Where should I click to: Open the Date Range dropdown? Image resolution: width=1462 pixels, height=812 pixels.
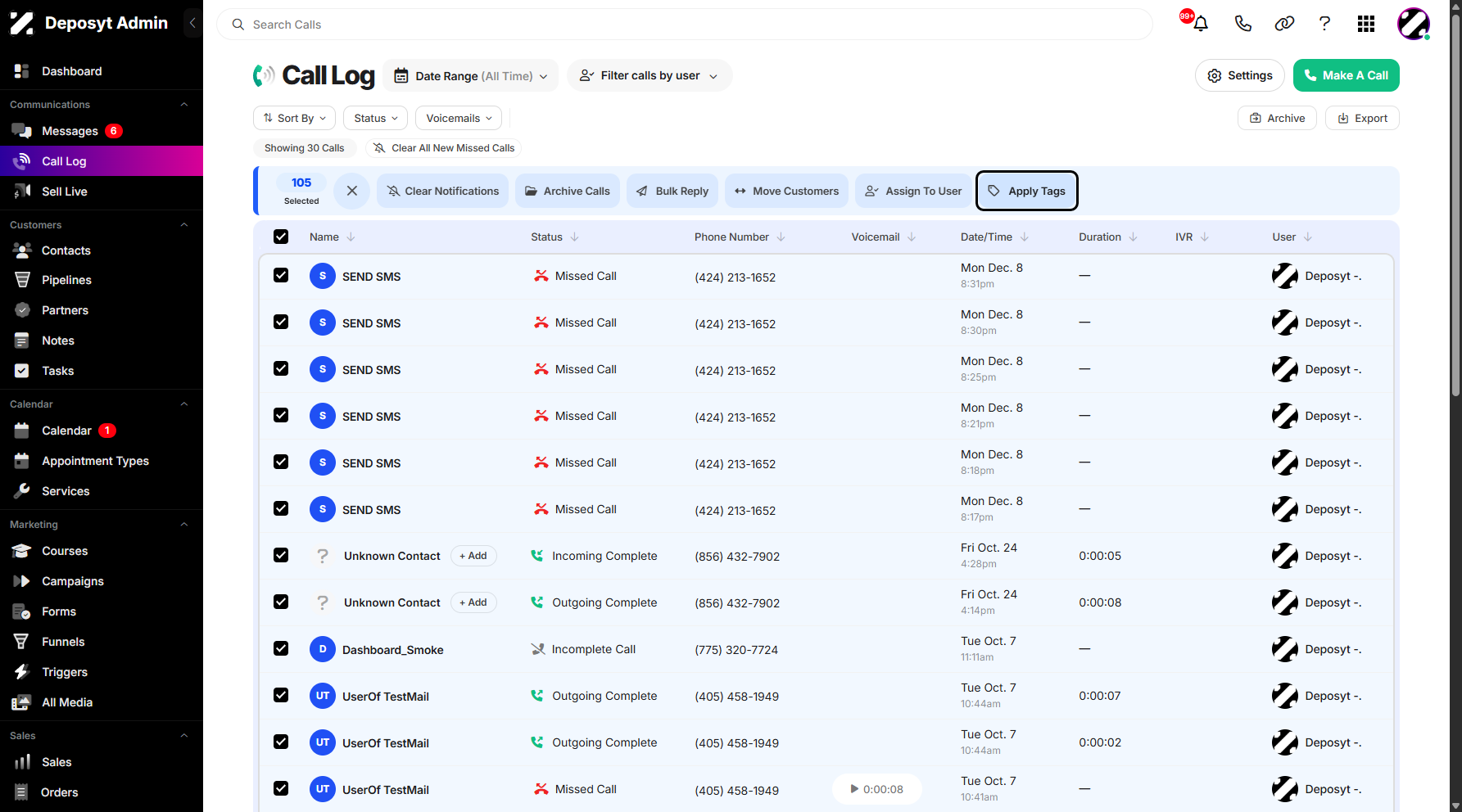click(x=471, y=75)
